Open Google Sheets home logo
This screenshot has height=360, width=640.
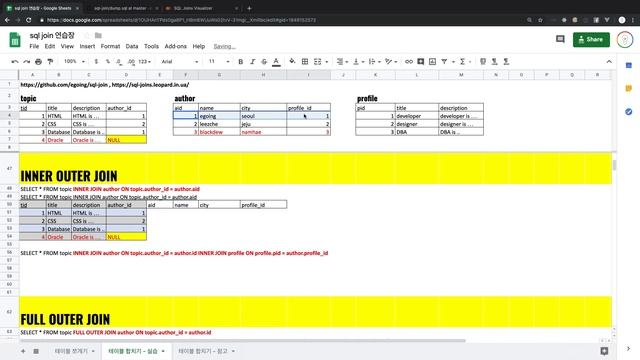(15, 40)
